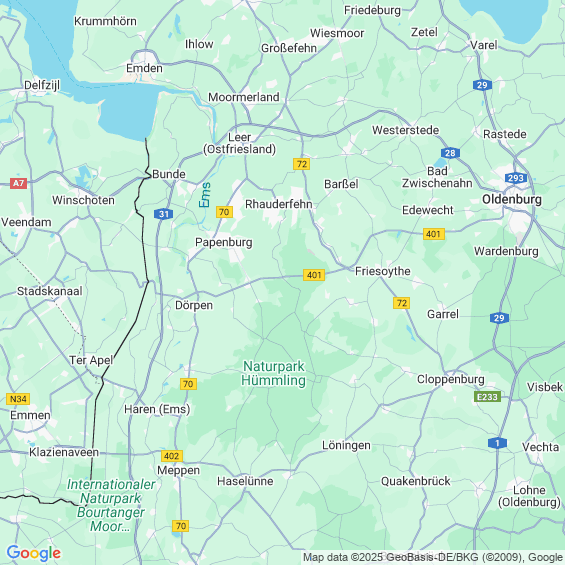Click the 28 autobahn shield near Westerstede
565x565 pixels.
pyautogui.click(x=450, y=153)
